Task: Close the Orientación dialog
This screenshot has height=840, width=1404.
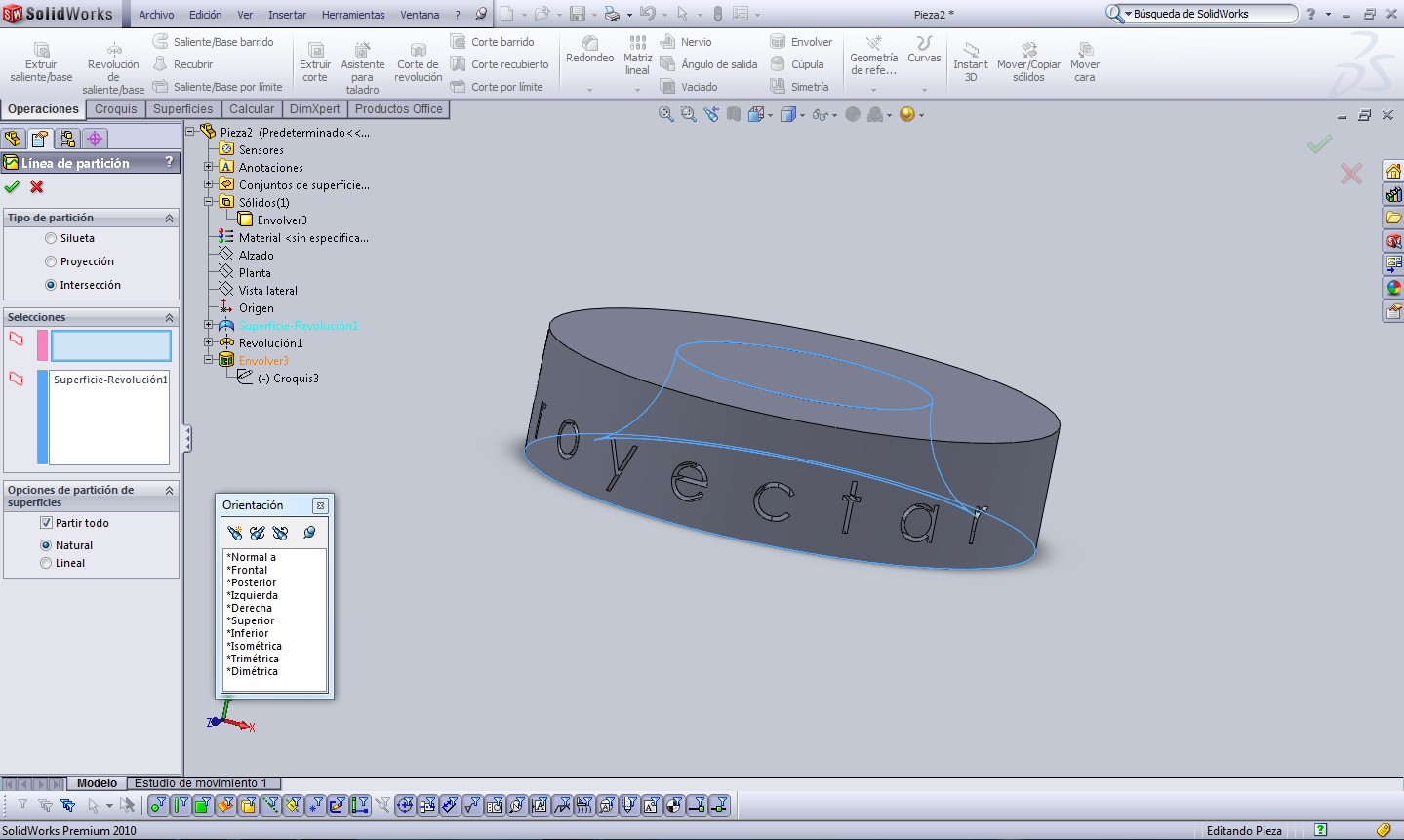Action: [x=320, y=505]
